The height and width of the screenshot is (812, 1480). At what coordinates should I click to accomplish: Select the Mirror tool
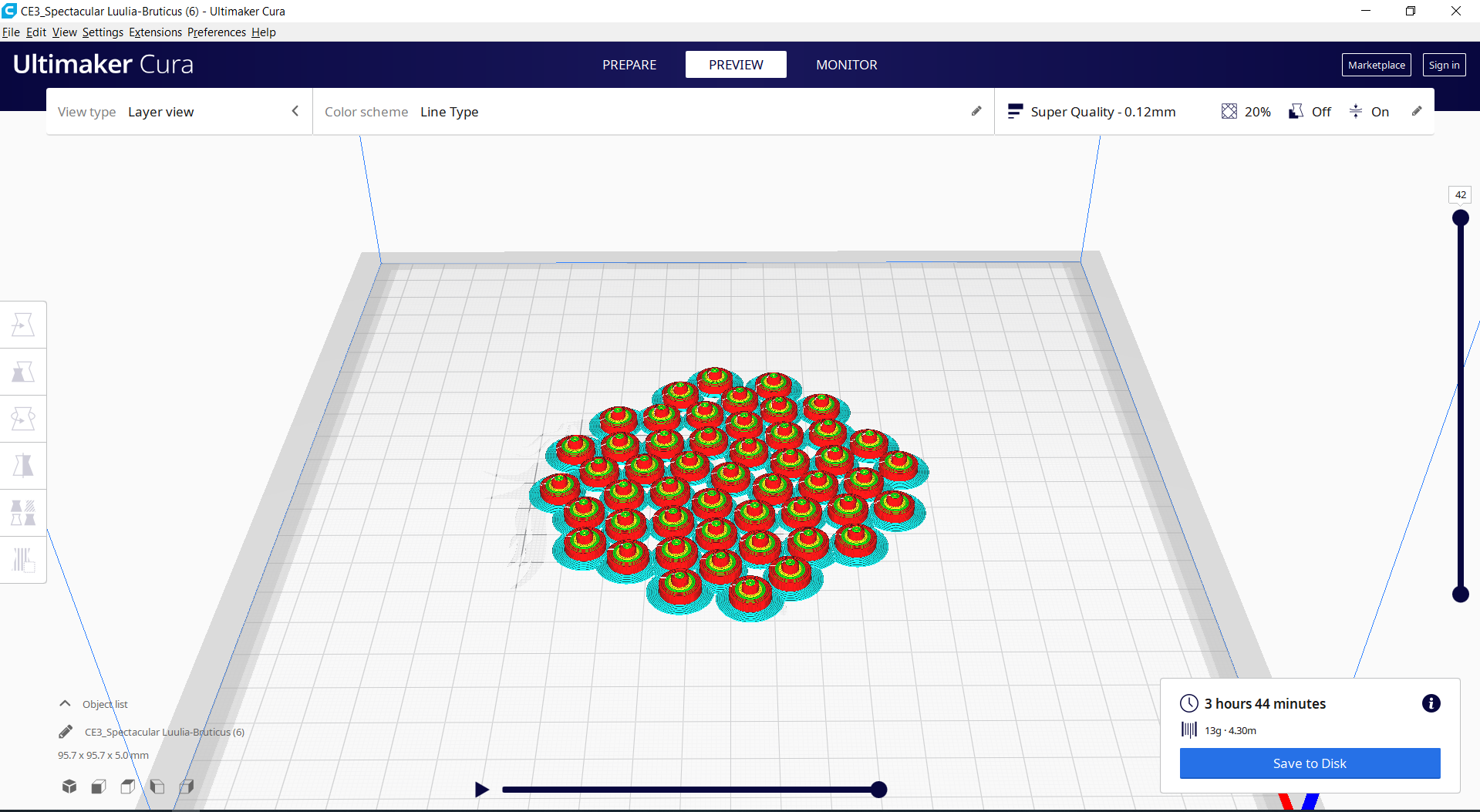click(x=23, y=466)
